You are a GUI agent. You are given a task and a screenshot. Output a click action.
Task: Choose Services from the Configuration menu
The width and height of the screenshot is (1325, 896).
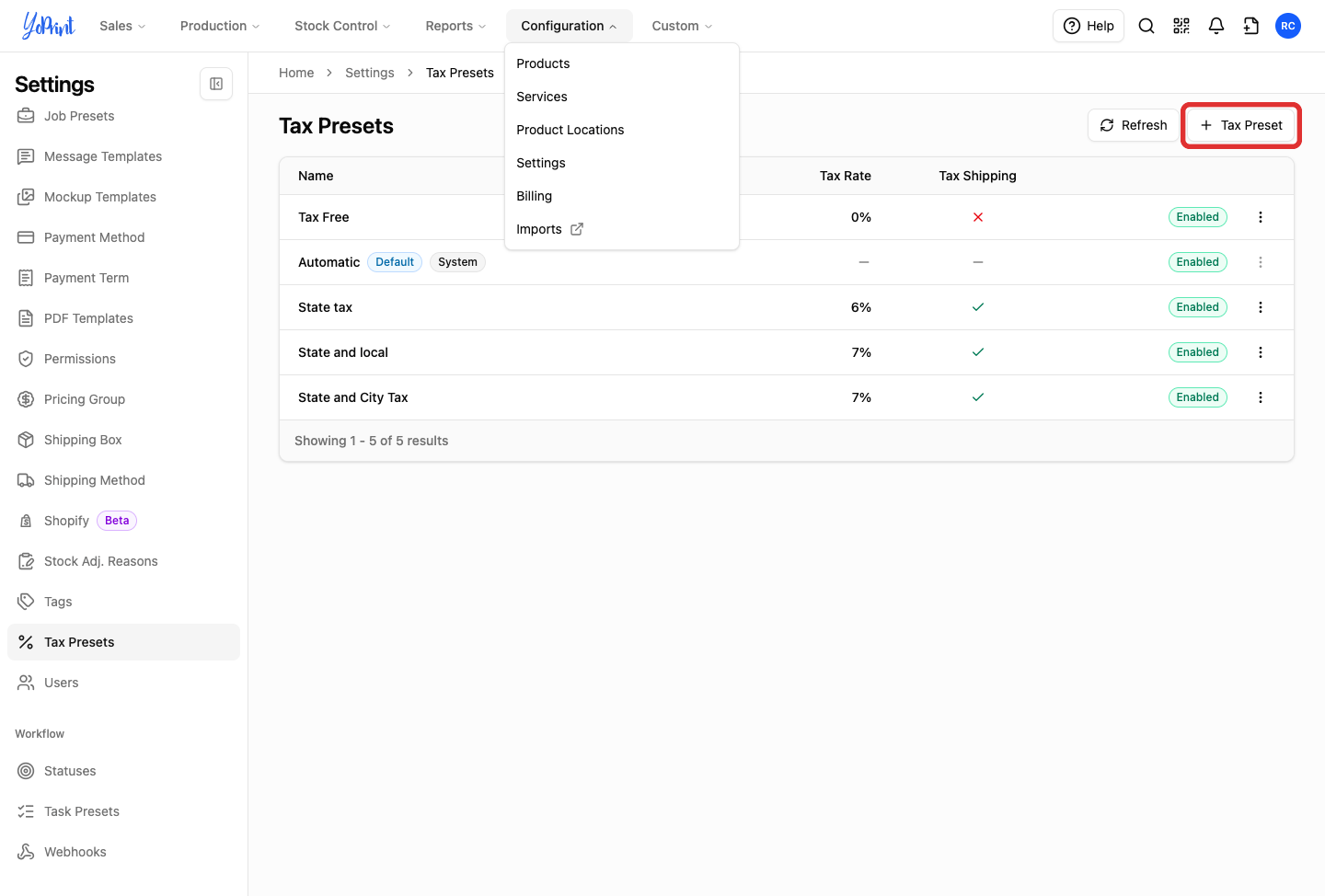[x=622, y=97]
